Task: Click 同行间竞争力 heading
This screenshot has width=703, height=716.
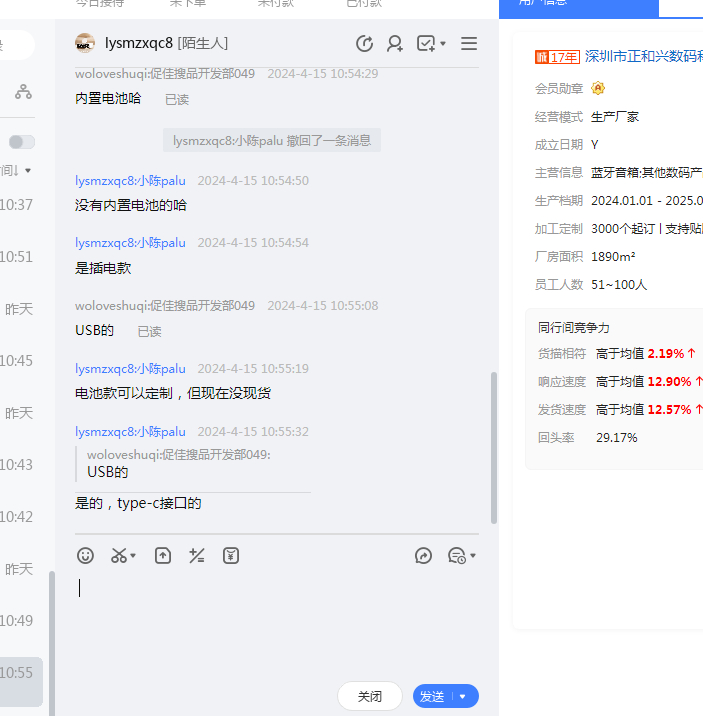Action: pyautogui.click(x=573, y=327)
